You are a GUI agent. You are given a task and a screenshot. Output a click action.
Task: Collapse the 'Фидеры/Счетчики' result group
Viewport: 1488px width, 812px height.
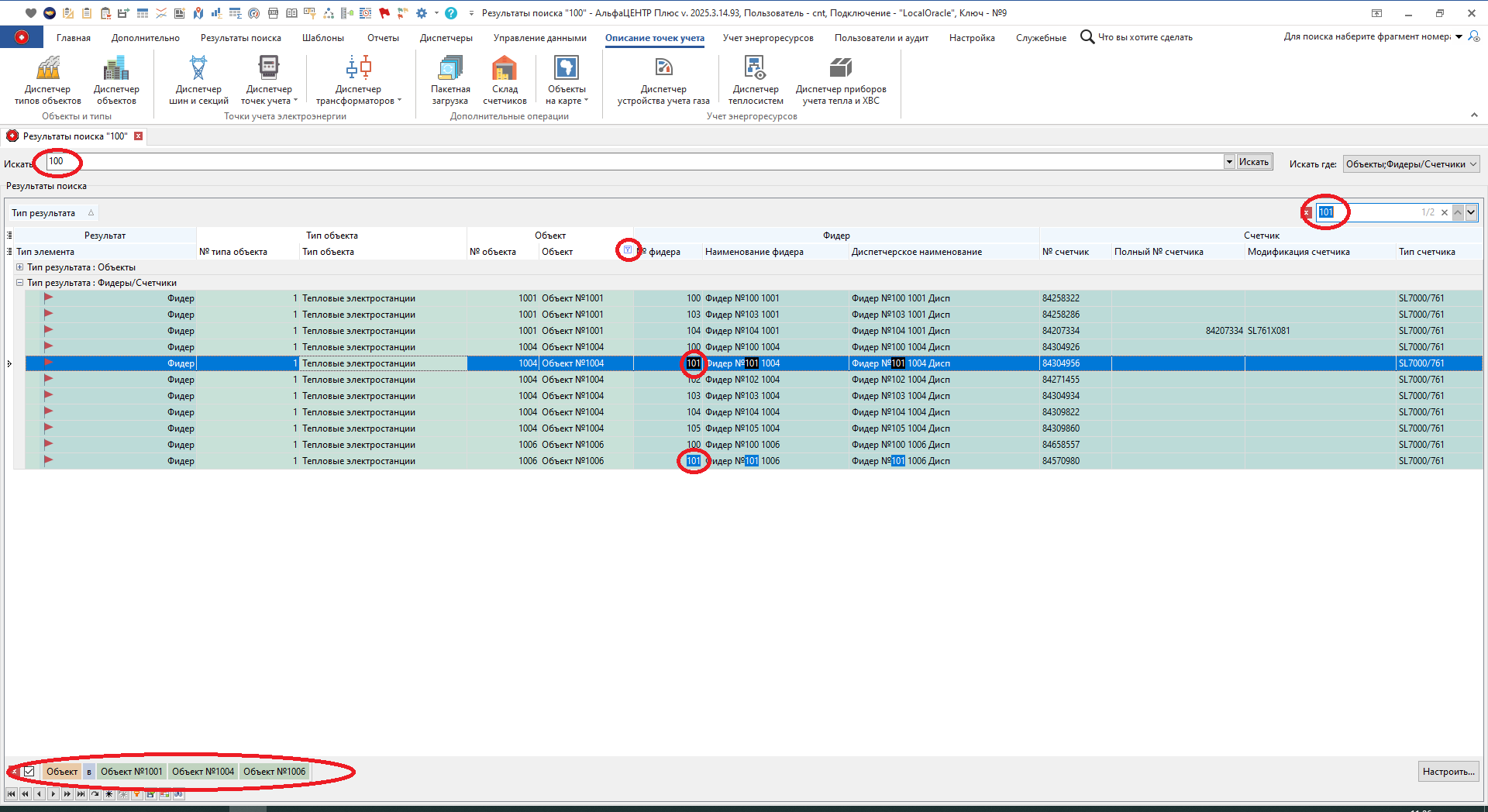pos(20,283)
